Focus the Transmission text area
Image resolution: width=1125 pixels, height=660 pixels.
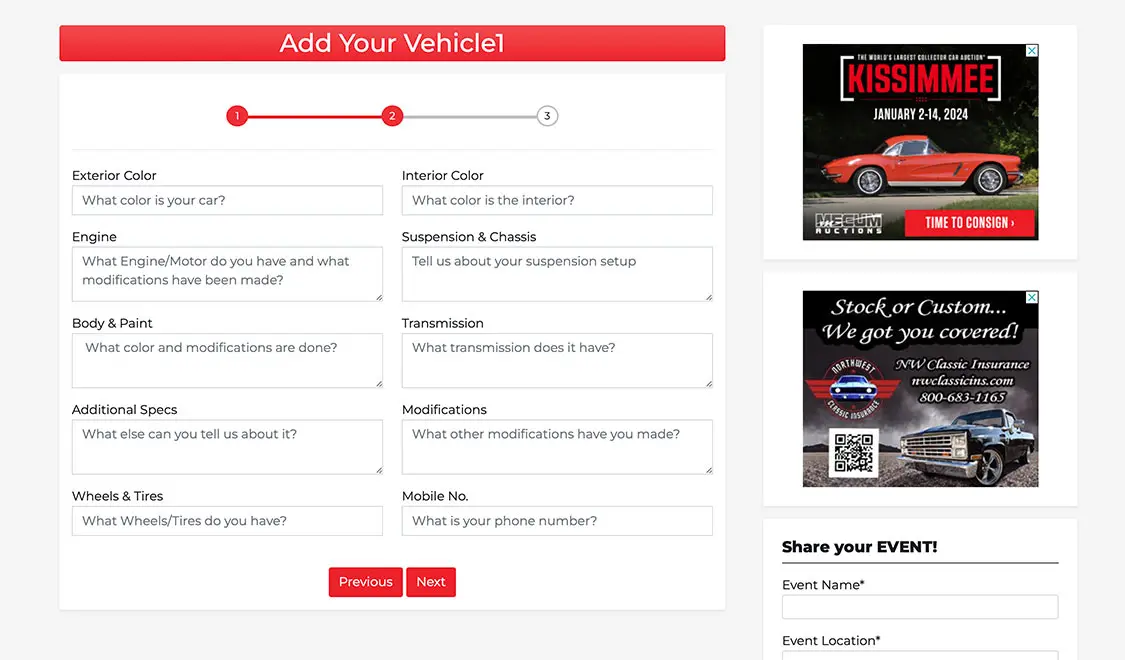[557, 360]
